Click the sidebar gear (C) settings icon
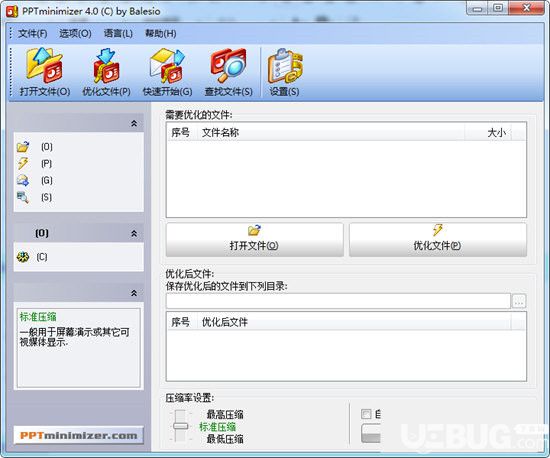 click(x=23, y=257)
